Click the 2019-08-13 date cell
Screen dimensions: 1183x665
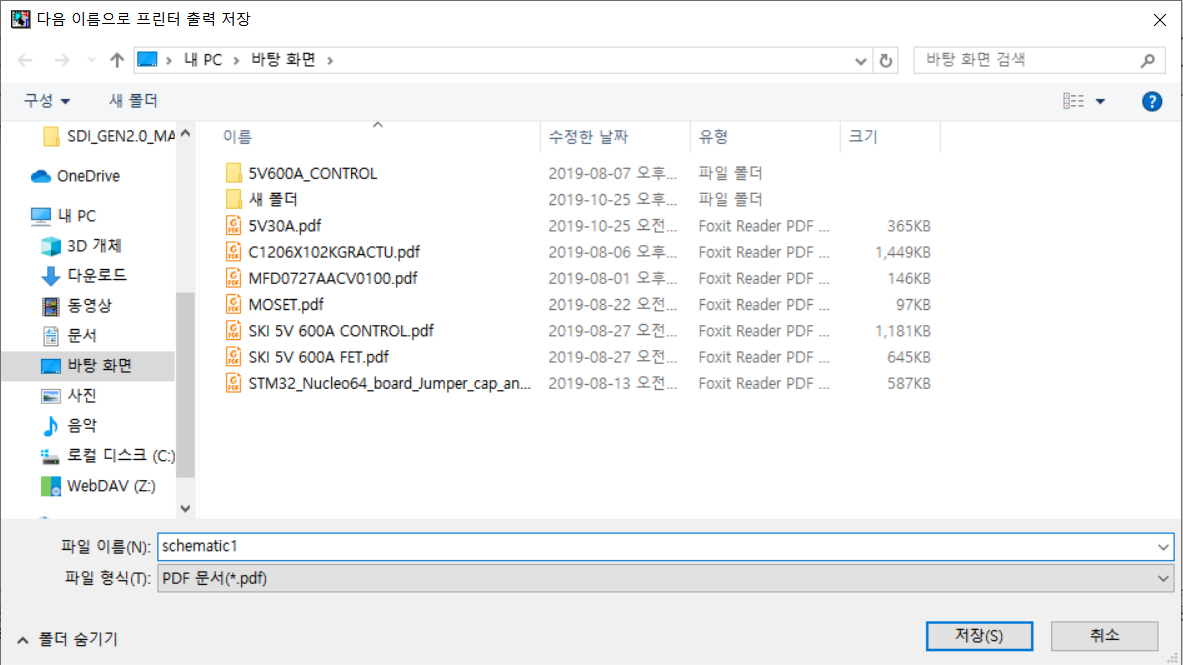(612, 383)
